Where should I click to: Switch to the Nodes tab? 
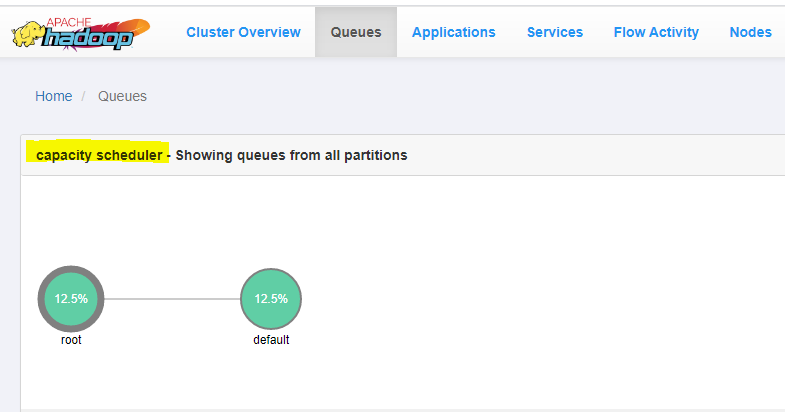(x=750, y=32)
